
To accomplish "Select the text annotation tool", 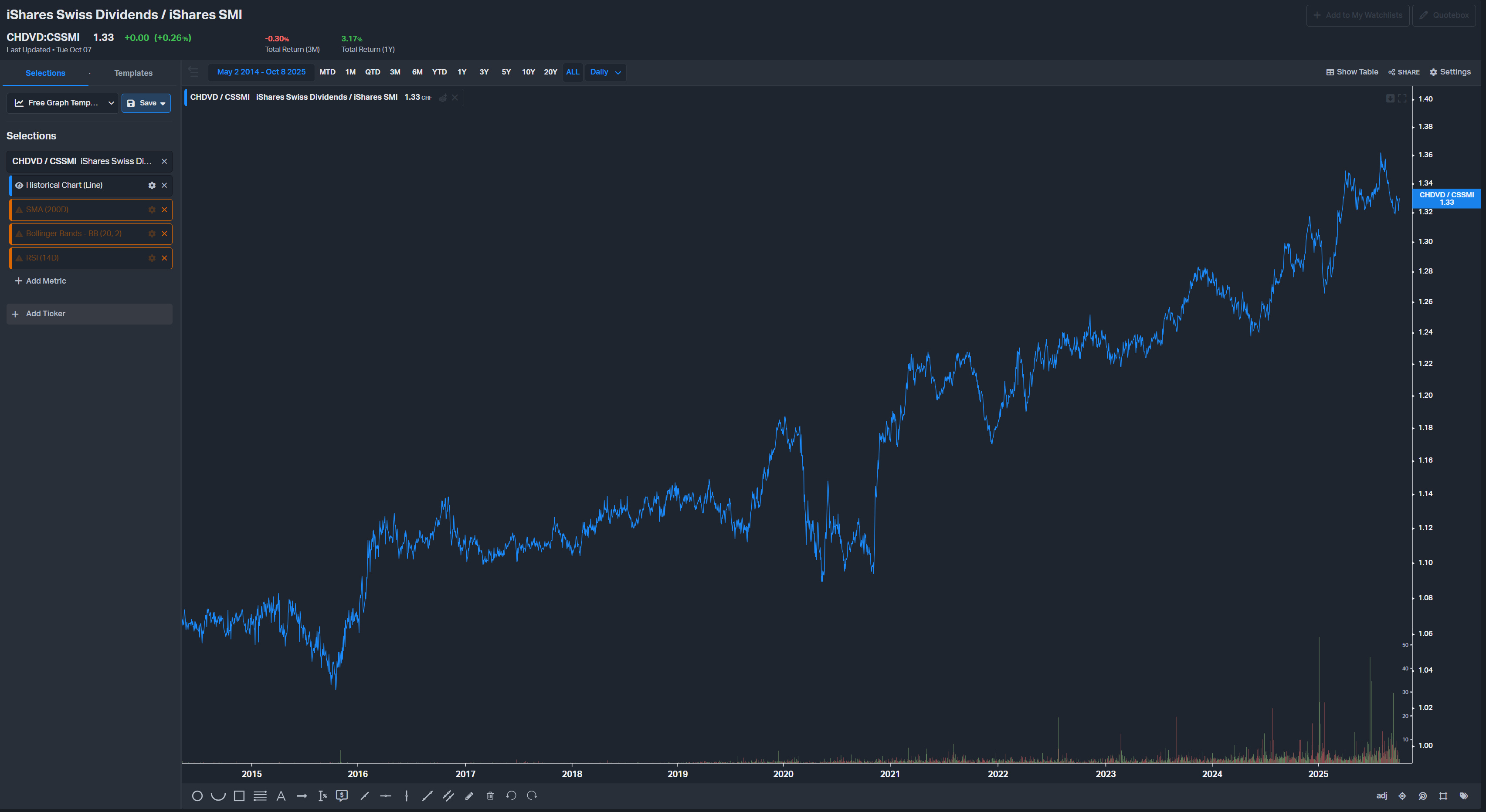I will point(281,796).
